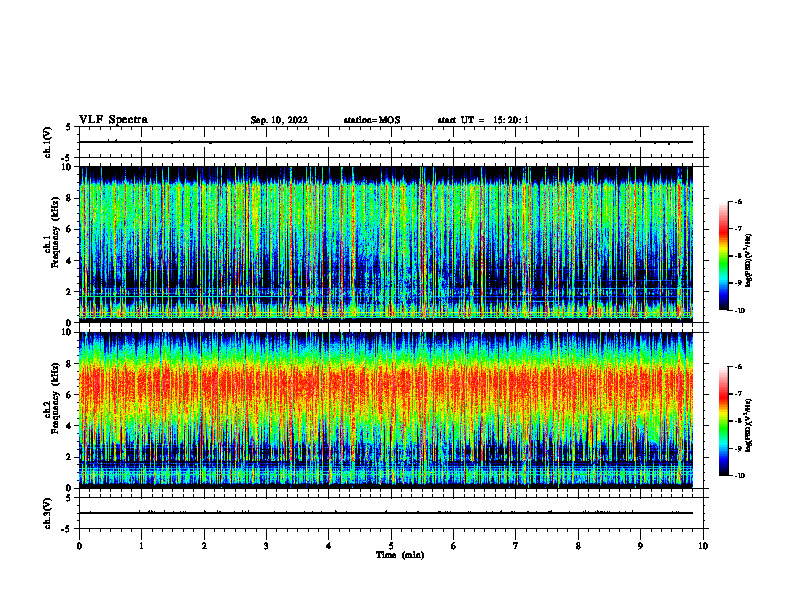Click the "ch.3(V)" axis label
This screenshot has width=792, height=612.
pyautogui.click(x=48, y=514)
